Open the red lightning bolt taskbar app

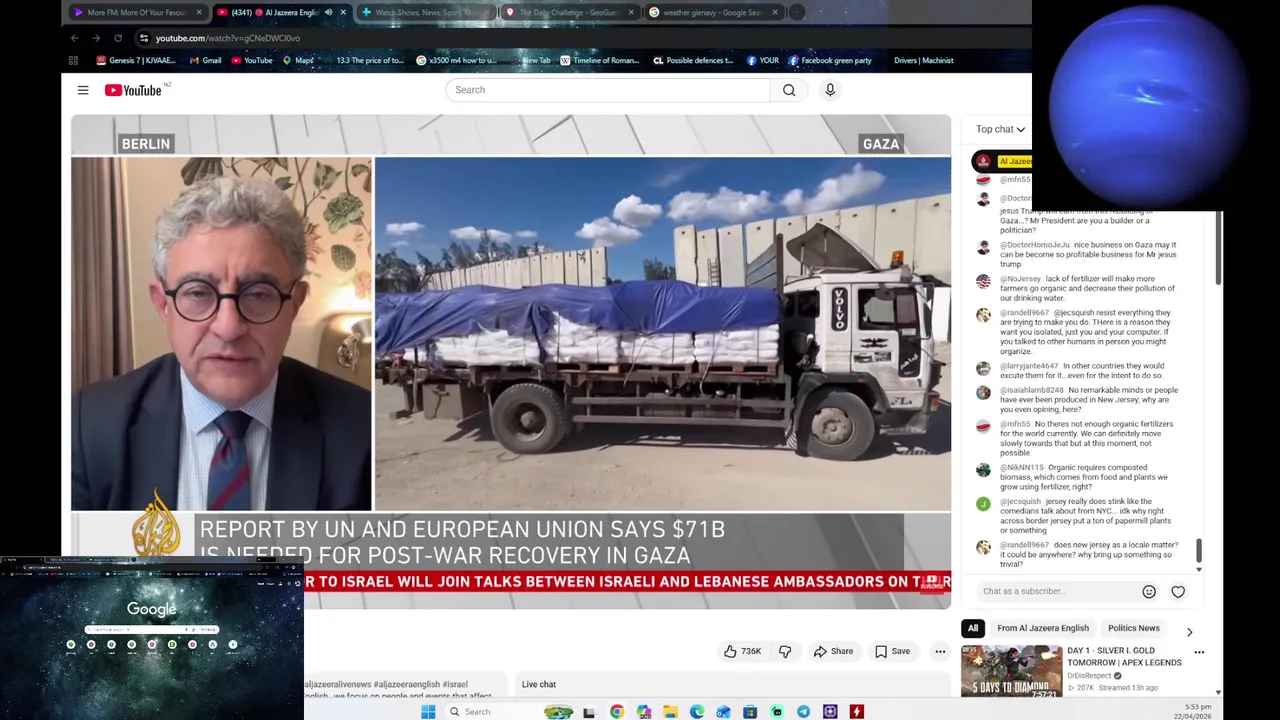coord(856,711)
